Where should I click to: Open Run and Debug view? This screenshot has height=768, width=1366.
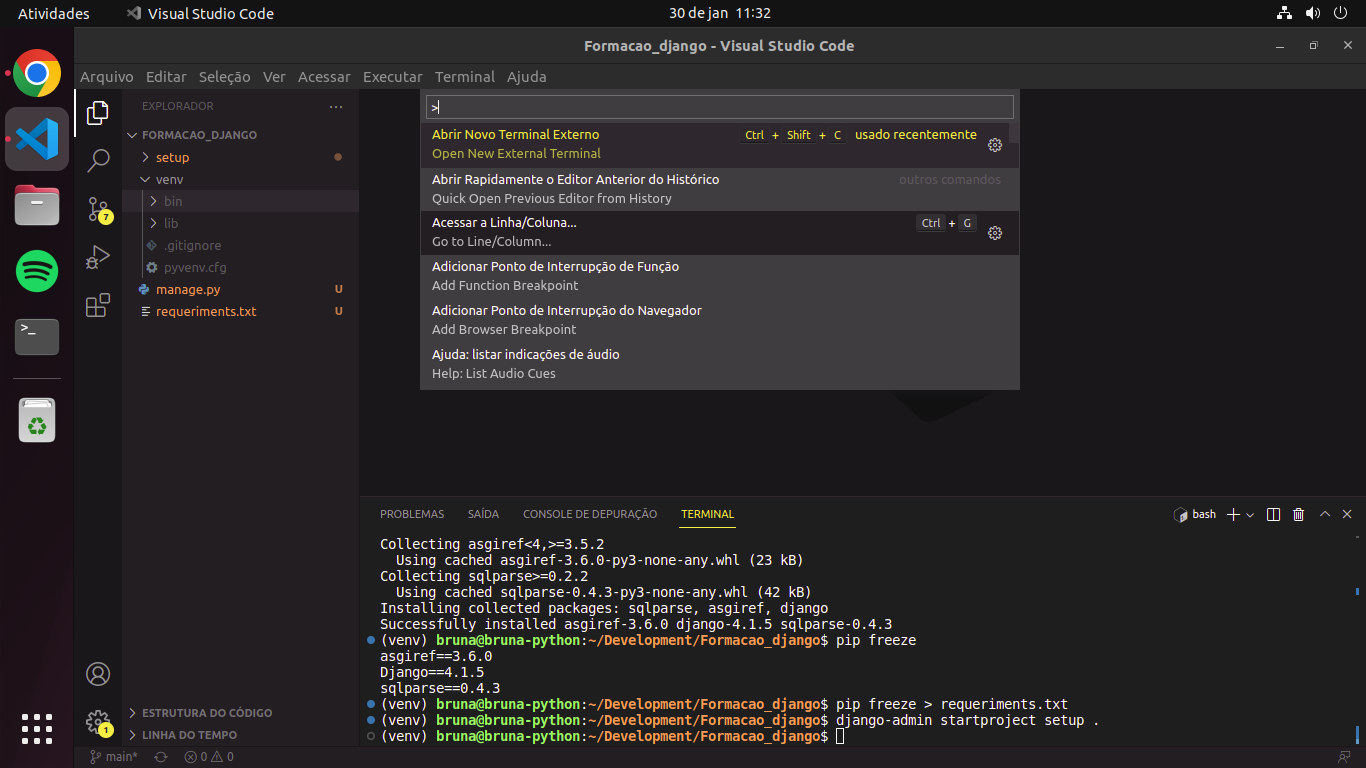click(98, 257)
